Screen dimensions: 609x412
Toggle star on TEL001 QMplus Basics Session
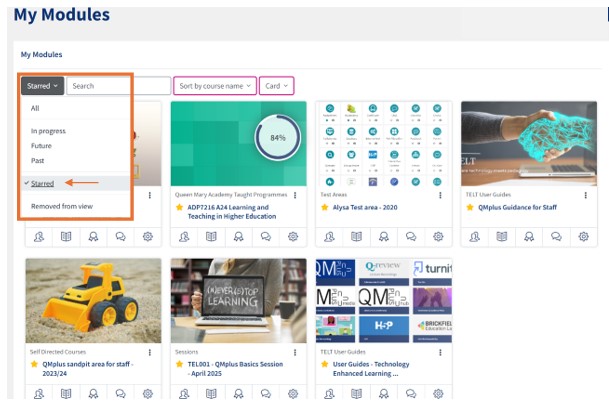point(179,364)
